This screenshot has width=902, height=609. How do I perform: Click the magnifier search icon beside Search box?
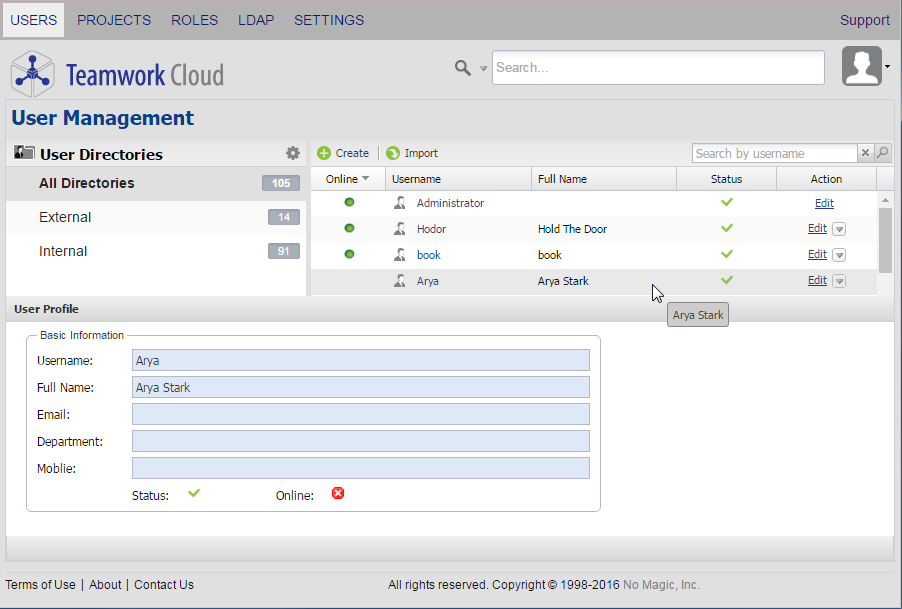[463, 68]
